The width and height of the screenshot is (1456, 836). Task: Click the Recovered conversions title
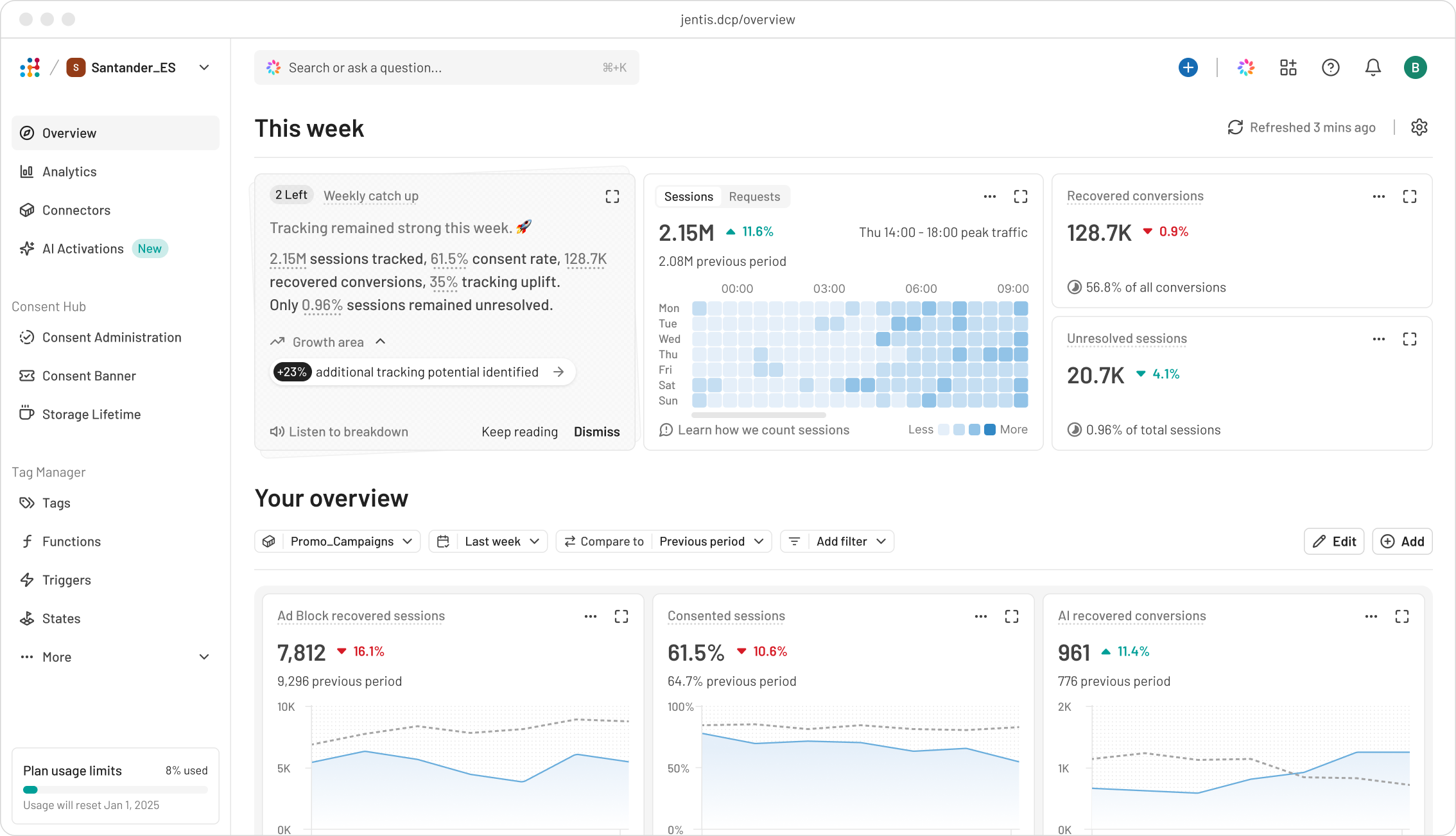click(x=1135, y=196)
